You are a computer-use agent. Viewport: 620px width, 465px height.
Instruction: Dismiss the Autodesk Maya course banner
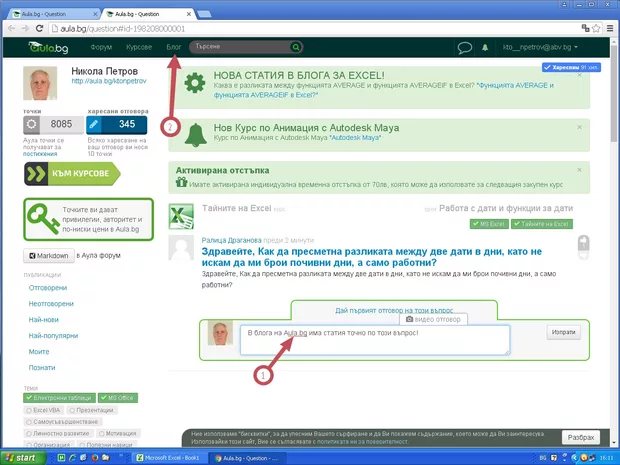[579, 127]
